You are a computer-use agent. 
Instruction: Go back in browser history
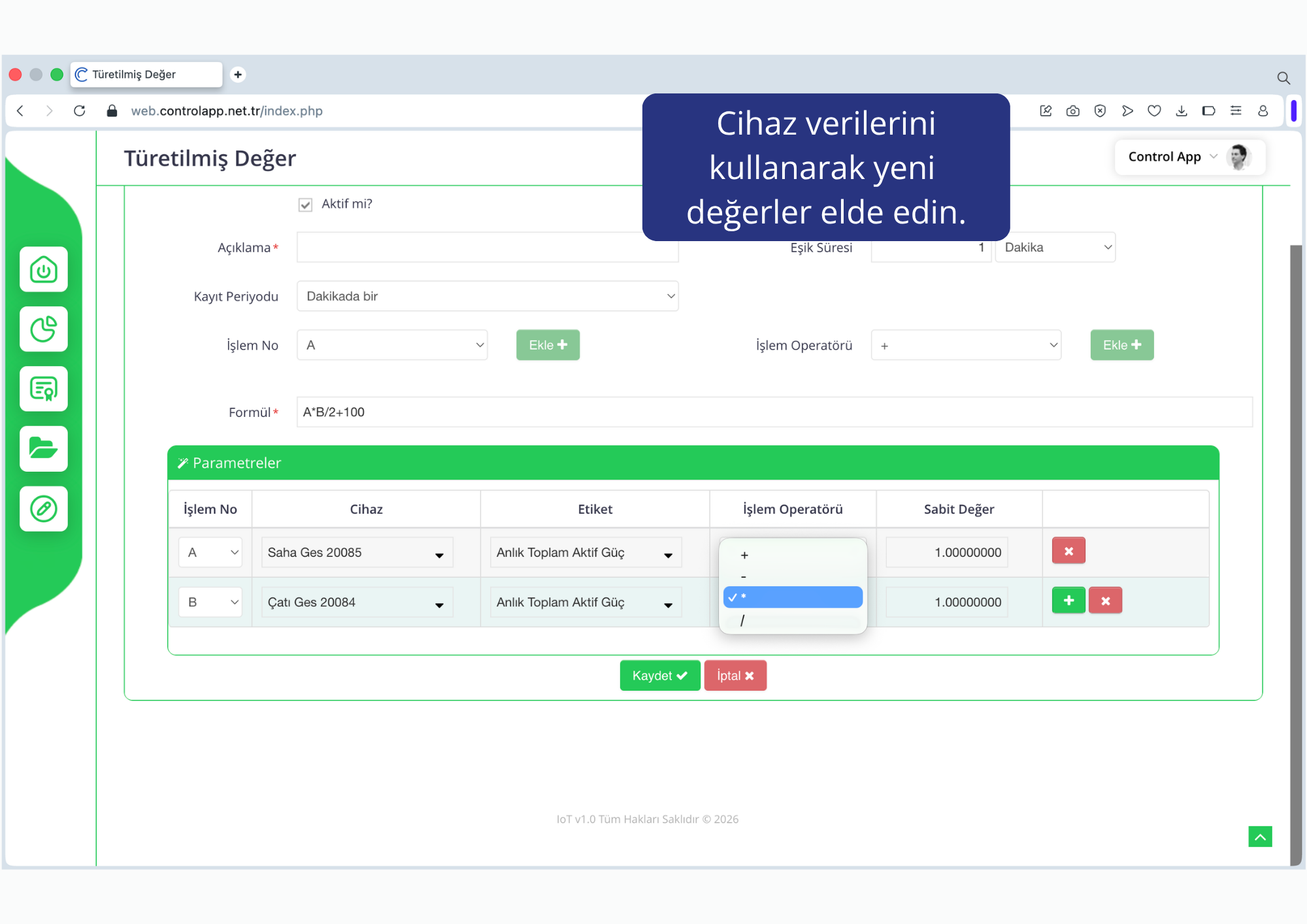coord(20,111)
